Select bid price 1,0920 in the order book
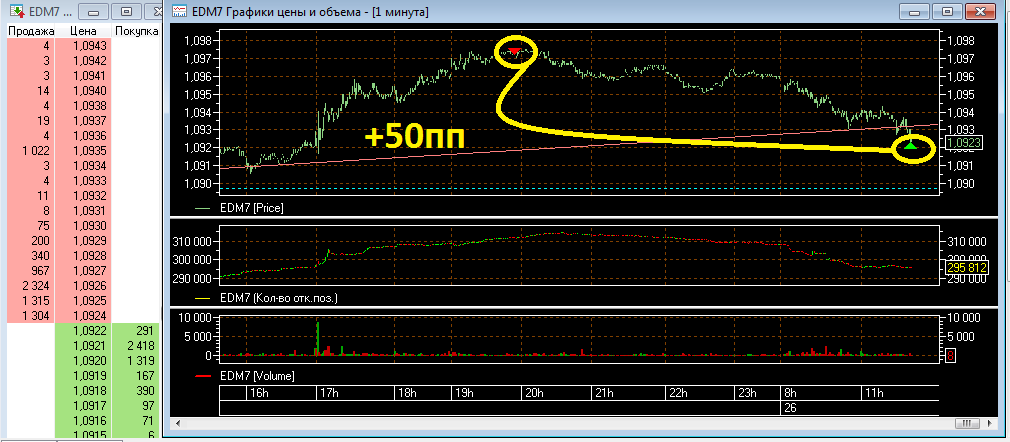 (x=83, y=360)
